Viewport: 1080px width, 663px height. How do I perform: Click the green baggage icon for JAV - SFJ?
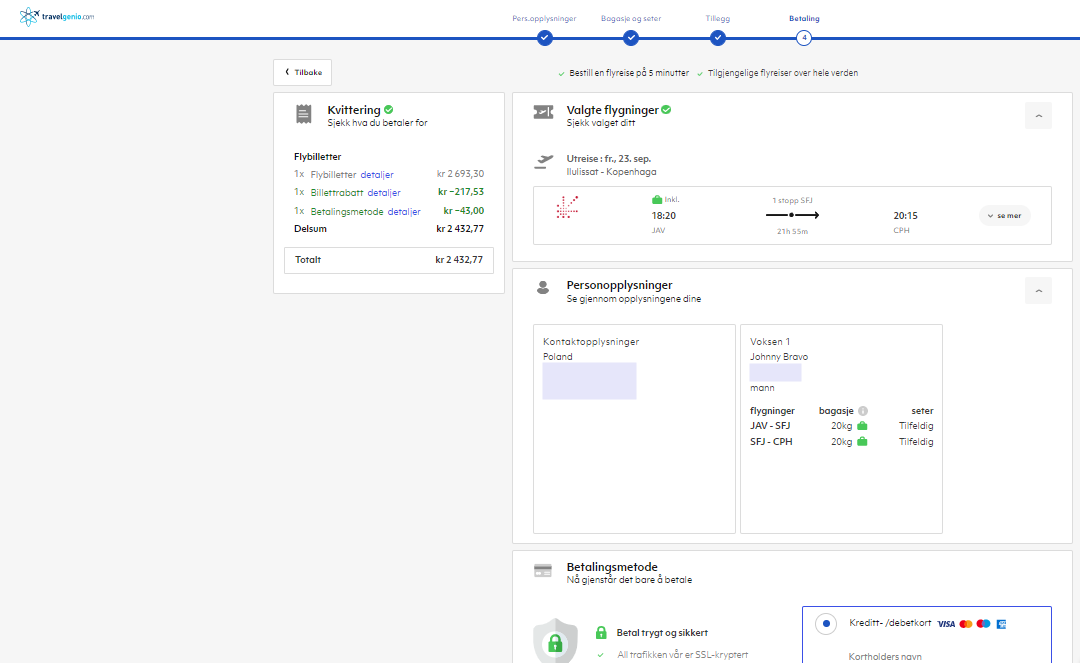click(x=862, y=425)
